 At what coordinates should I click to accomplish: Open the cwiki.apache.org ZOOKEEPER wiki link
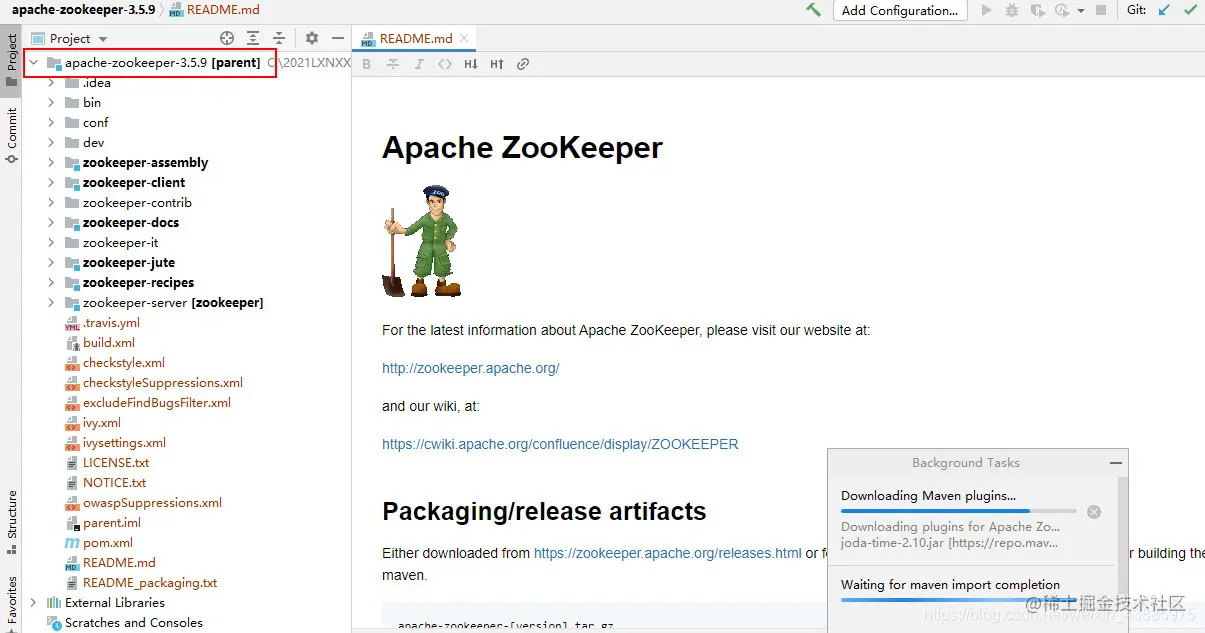click(x=560, y=444)
